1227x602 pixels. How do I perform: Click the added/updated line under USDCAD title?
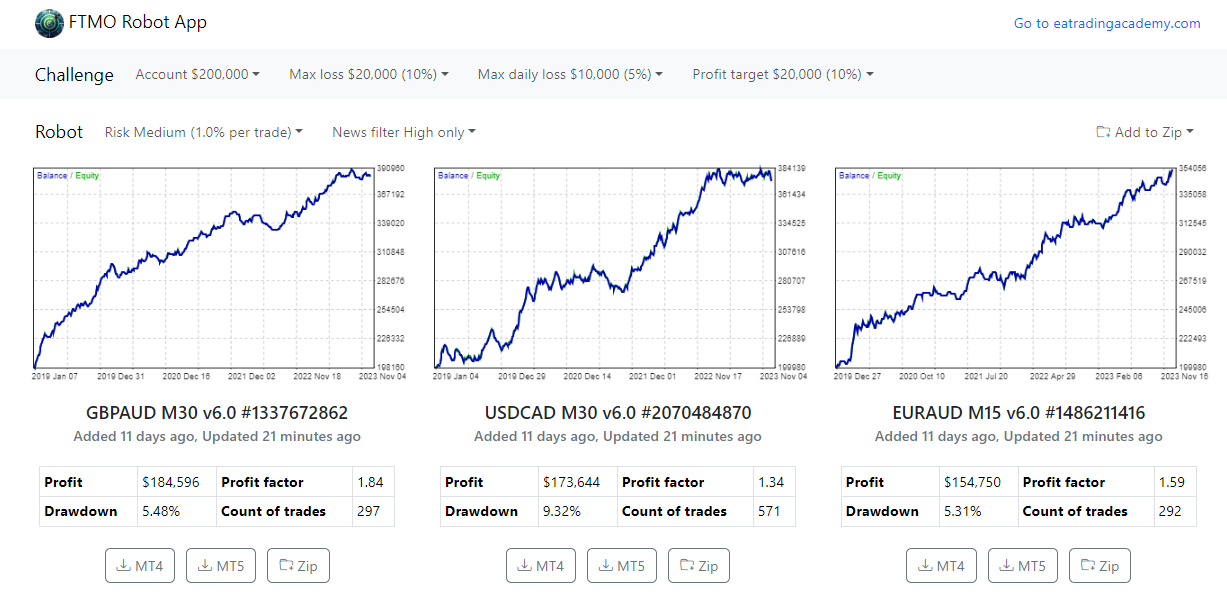pyautogui.click(x=617, y=436)
